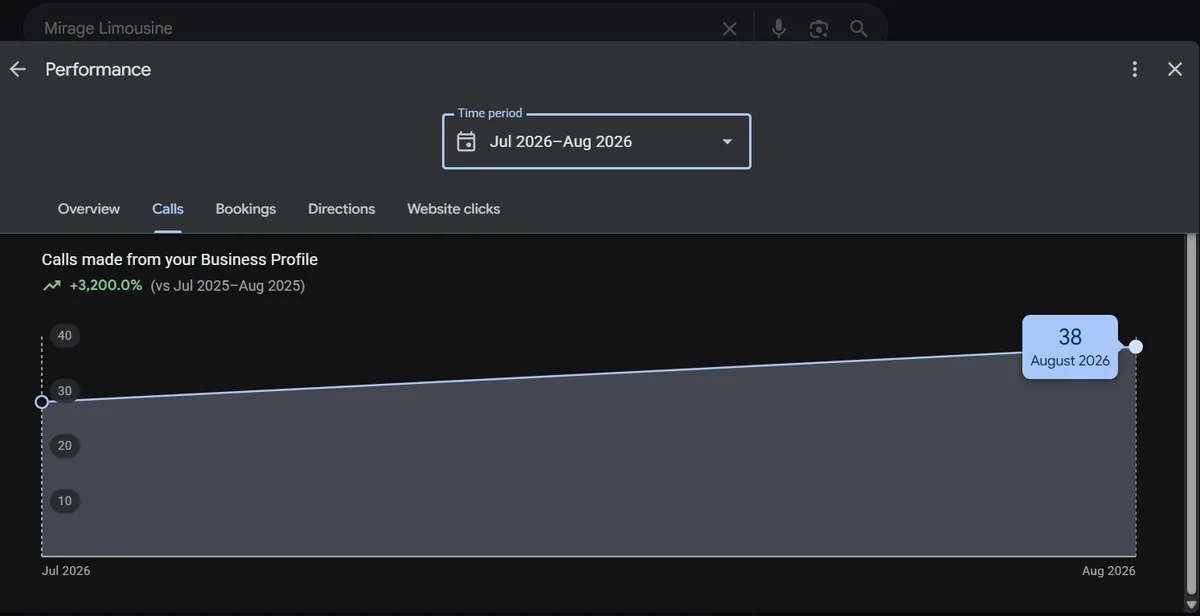Click the vs Jul 2025–Aug 2025 comparison text

[228, 286]
